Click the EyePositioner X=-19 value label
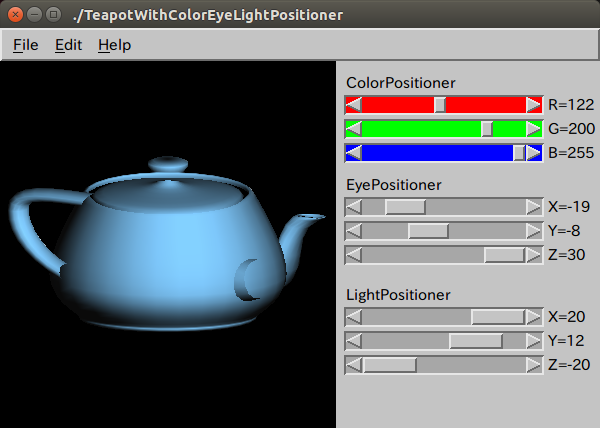The height and width of the screenshot is (428, 600). [569, 207]
